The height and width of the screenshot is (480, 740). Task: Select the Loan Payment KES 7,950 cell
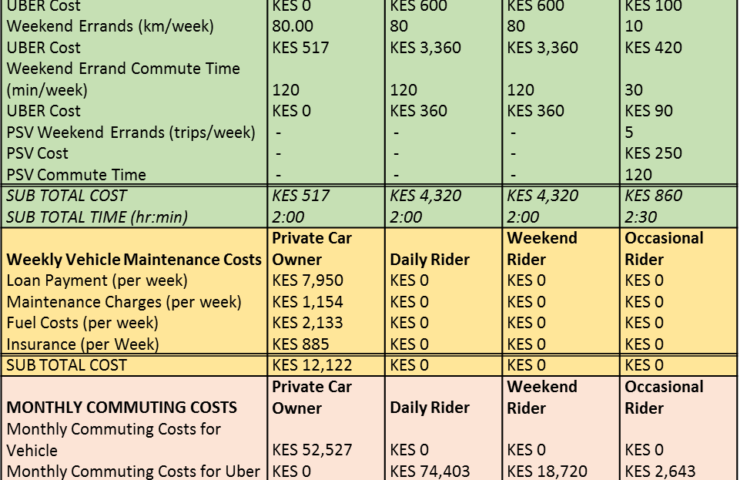[x=326, y=280]
